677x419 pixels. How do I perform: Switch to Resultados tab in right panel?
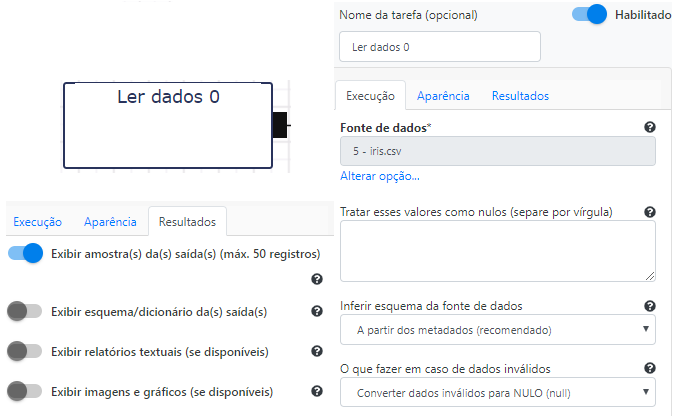point(520,96)
